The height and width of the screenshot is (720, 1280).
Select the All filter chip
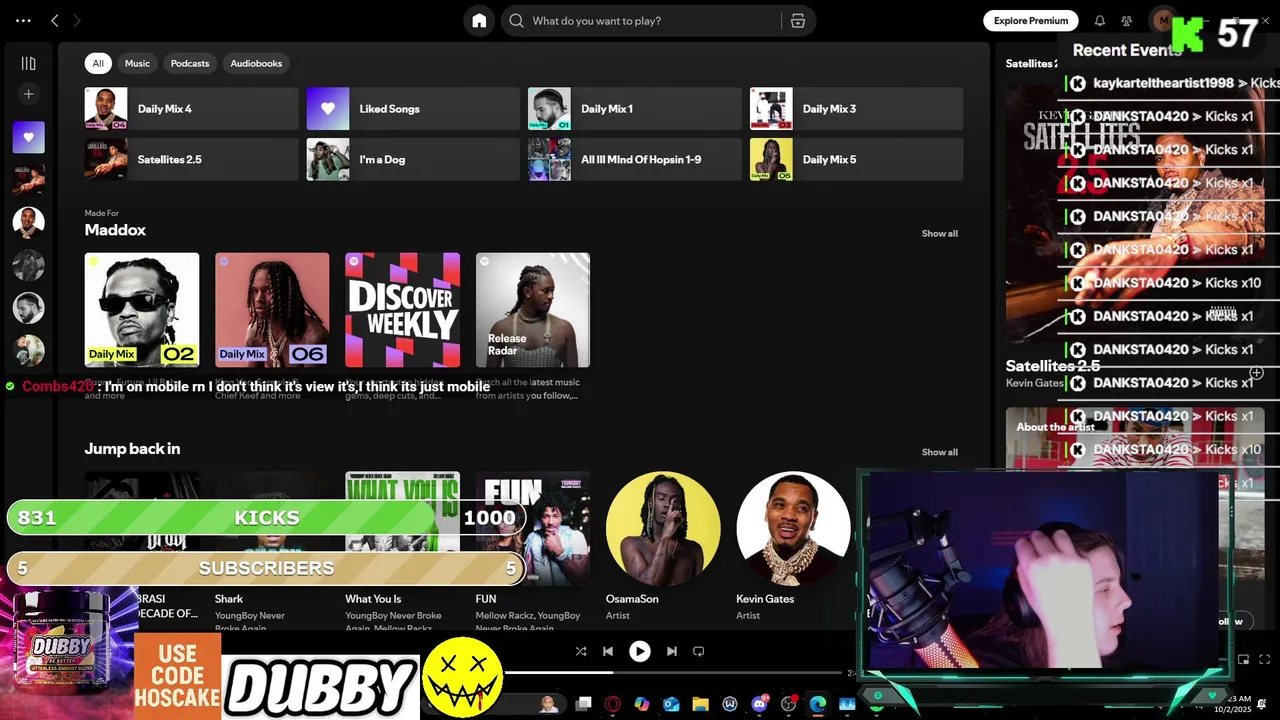tap(98, 63)
